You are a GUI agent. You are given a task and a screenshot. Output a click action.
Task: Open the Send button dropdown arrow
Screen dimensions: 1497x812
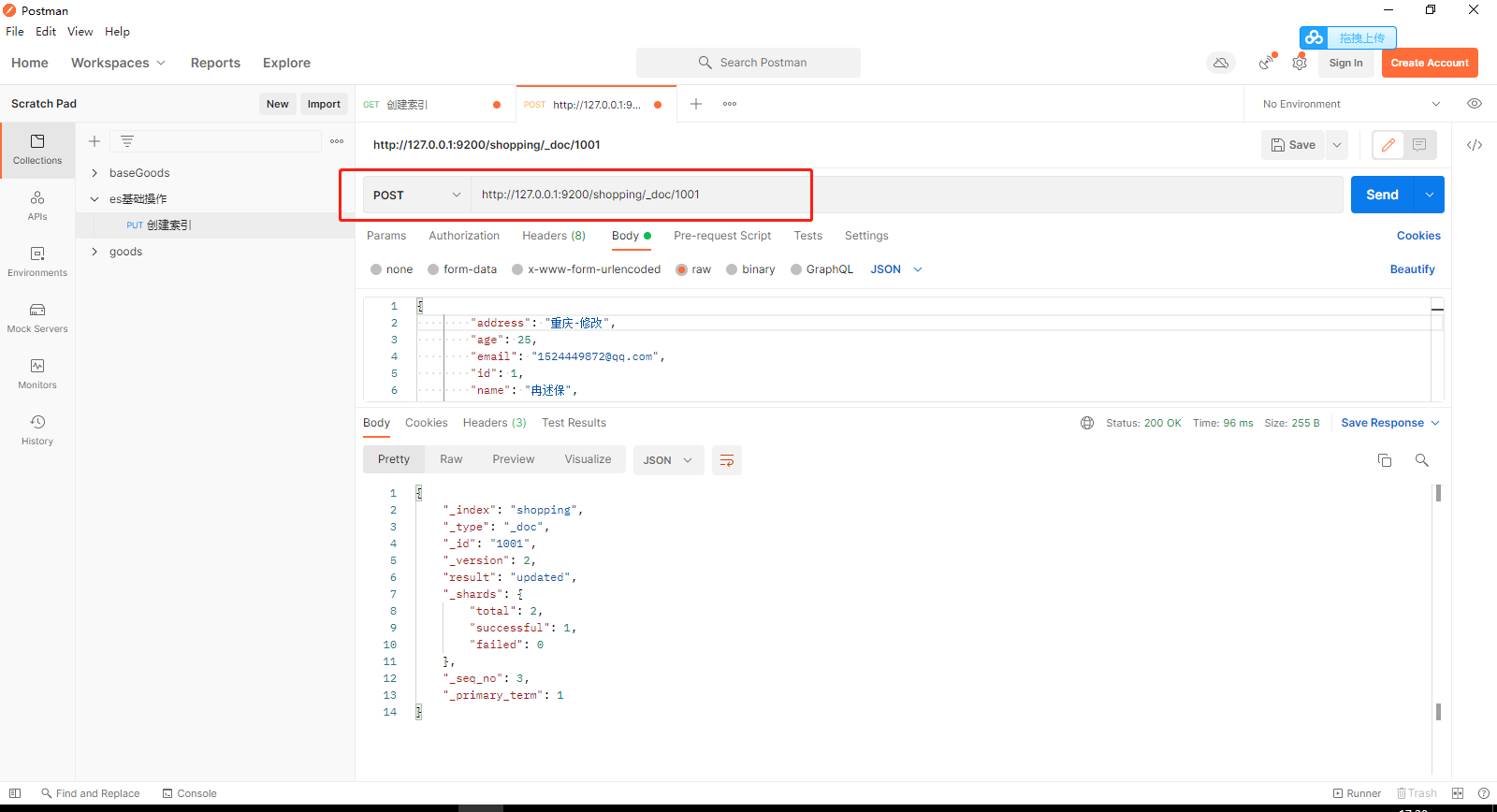click(x=1430, y=195)
